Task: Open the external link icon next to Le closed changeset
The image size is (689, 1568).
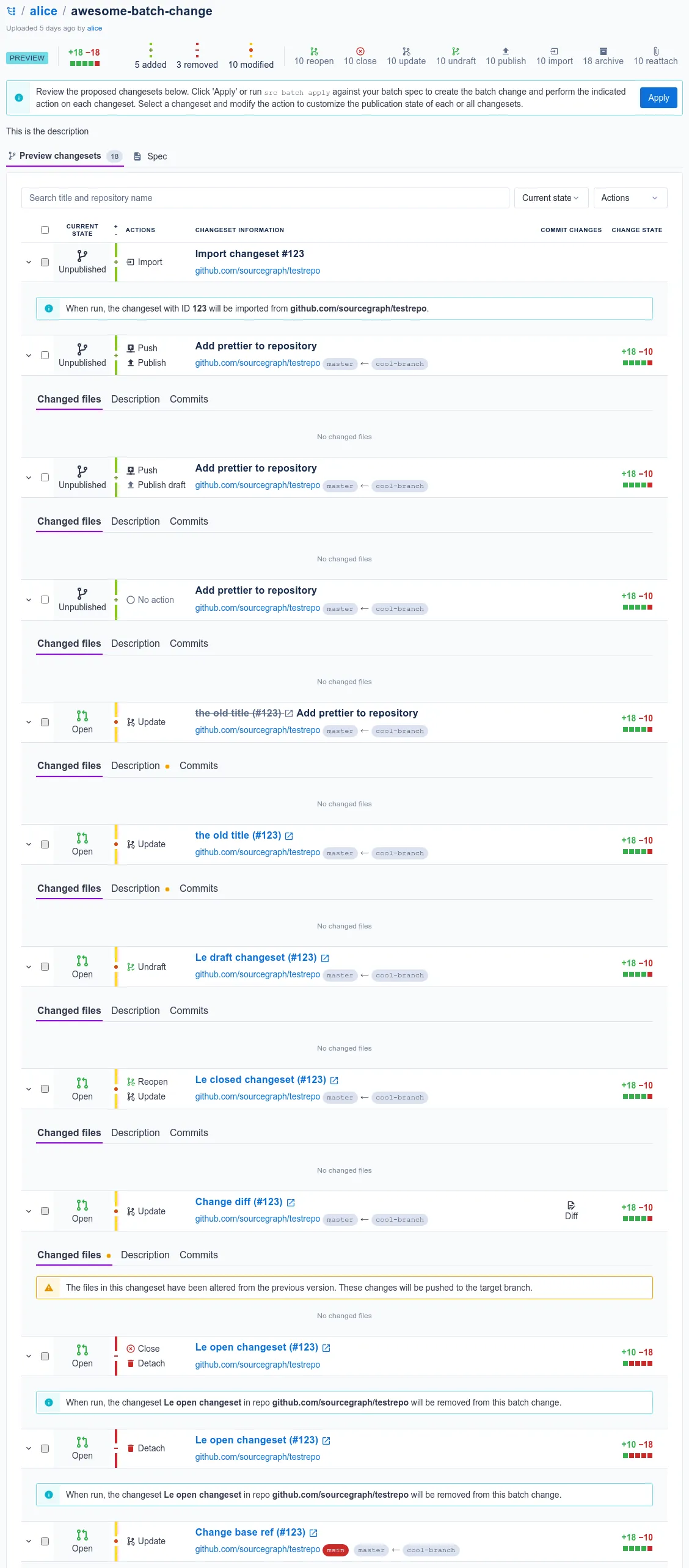Action: 334,1081
